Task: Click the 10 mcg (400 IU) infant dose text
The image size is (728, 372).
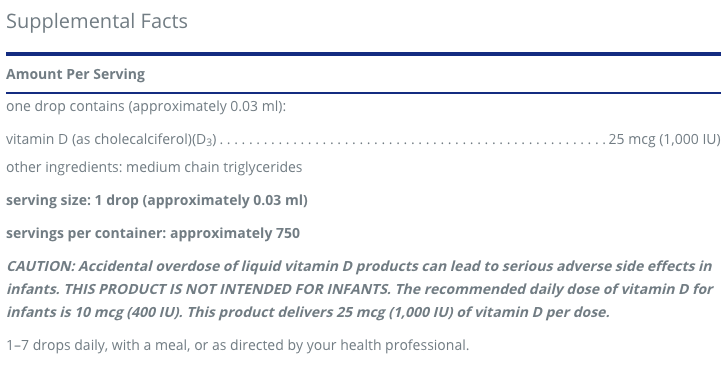Action: pos(129,312)
